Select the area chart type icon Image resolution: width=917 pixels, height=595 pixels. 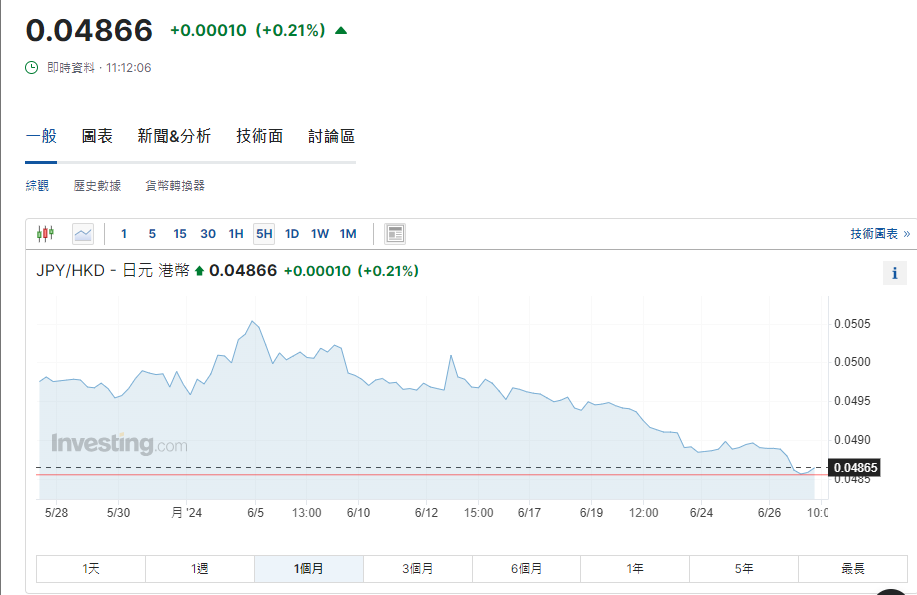click(x=83, y=234)
